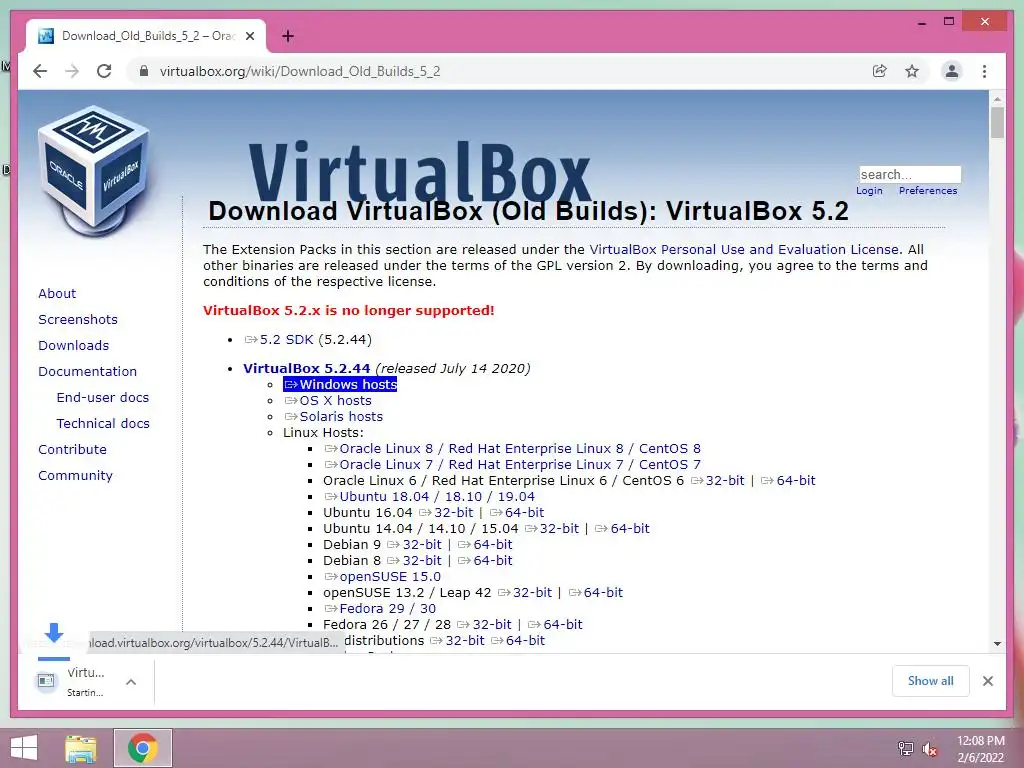1024x768 pixels.
Task: Click the network tray icon
Action: click(x=905, y=748)
